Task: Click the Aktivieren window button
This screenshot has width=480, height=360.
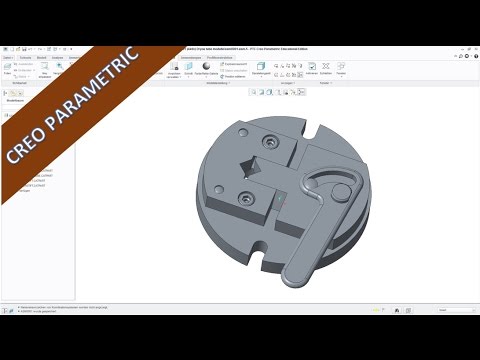Action: 312,69
